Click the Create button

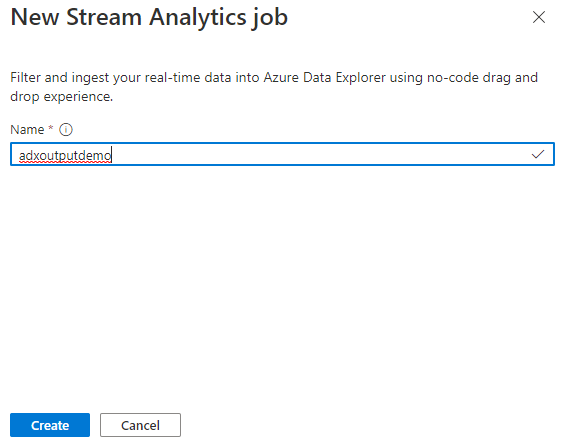coord(50,425)
